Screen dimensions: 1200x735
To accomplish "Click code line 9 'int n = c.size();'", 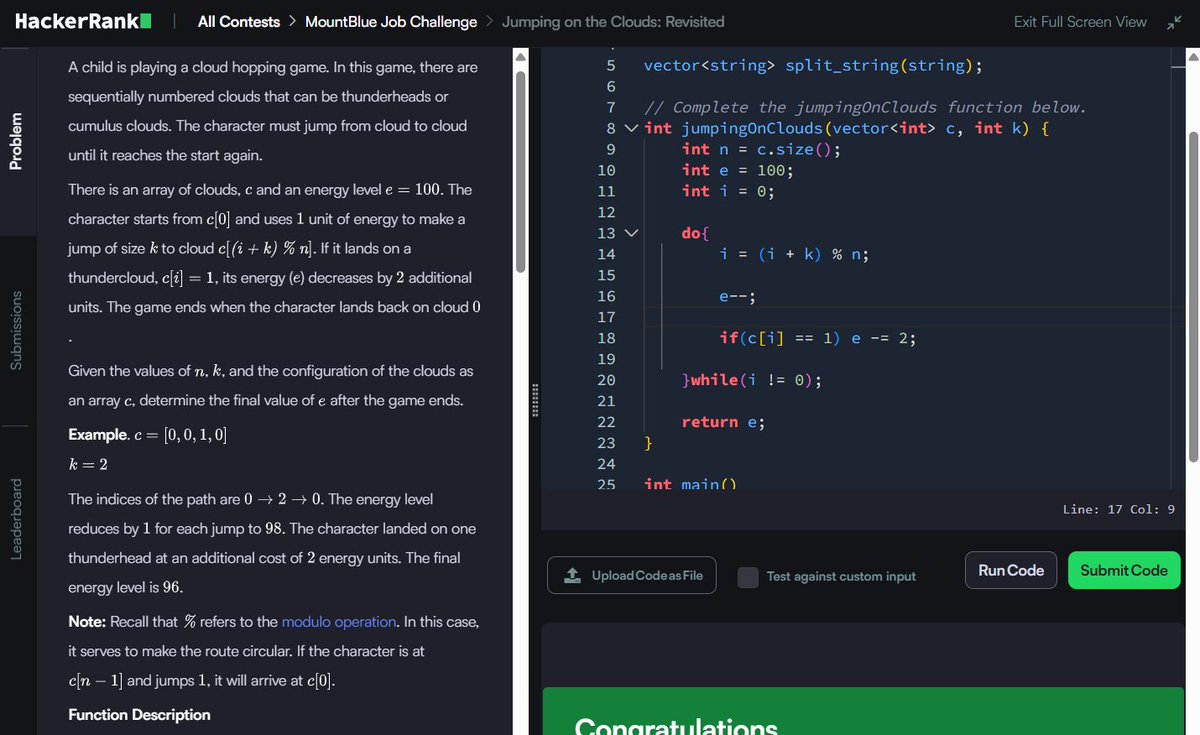I will pos(761,149).
